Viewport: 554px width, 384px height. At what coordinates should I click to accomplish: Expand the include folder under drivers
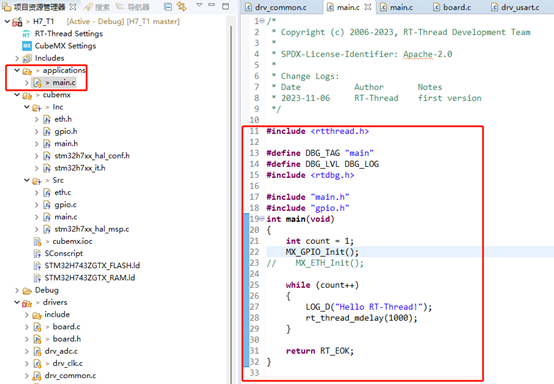[26, 315]
